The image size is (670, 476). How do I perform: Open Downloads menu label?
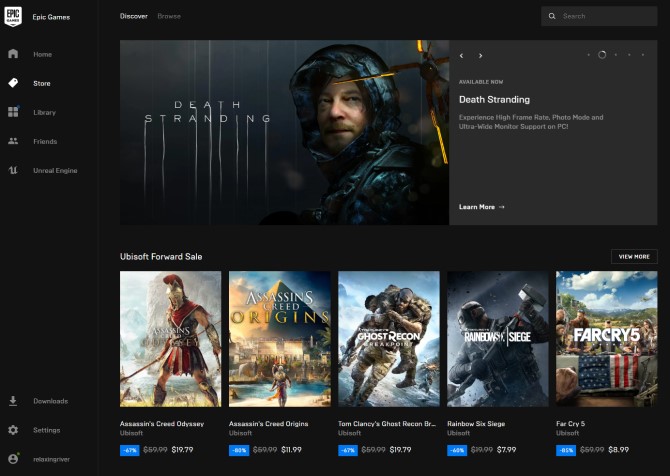(51, 401)
